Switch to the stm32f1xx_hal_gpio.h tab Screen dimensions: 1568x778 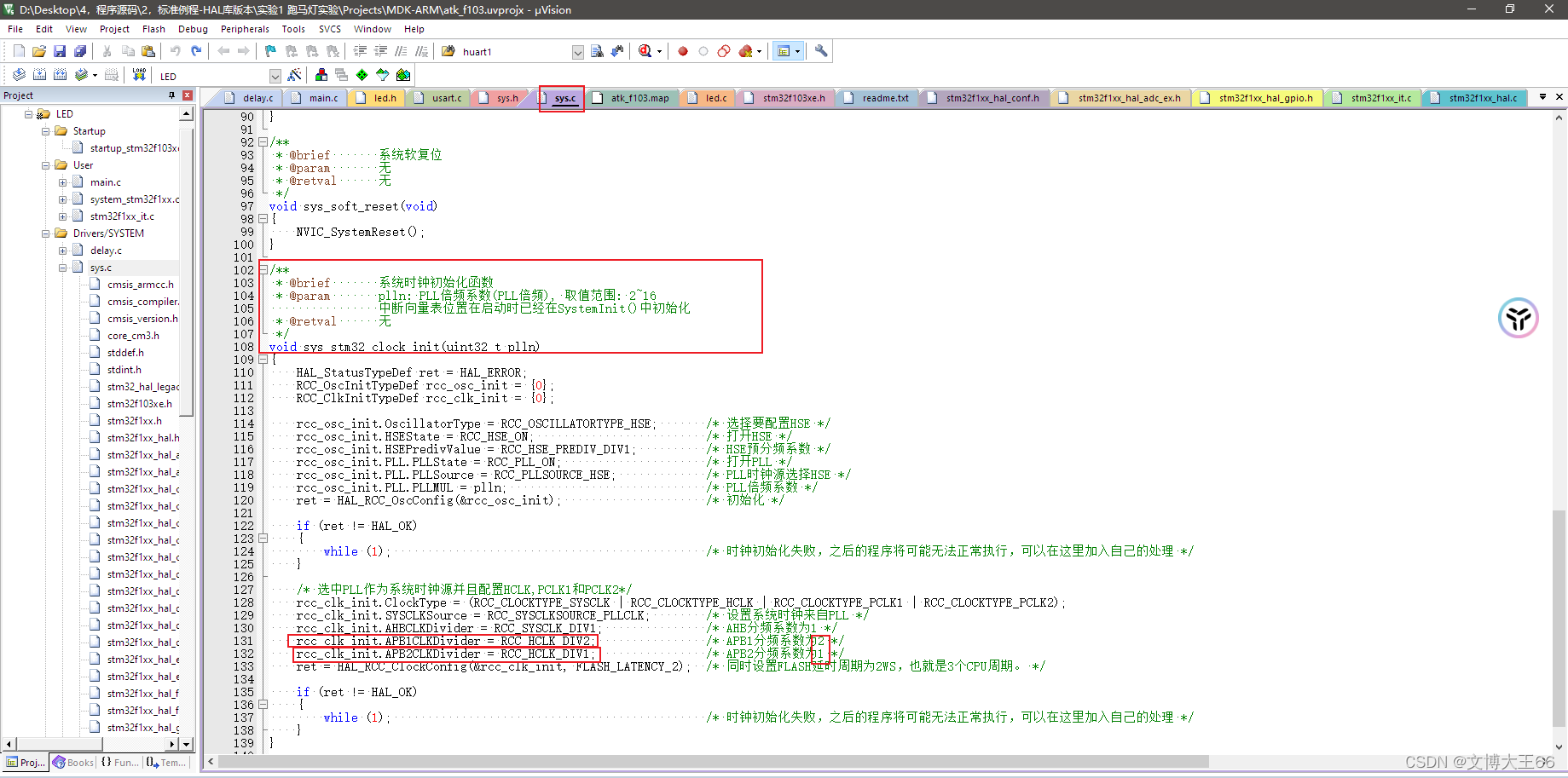[x=1257, y=98]
